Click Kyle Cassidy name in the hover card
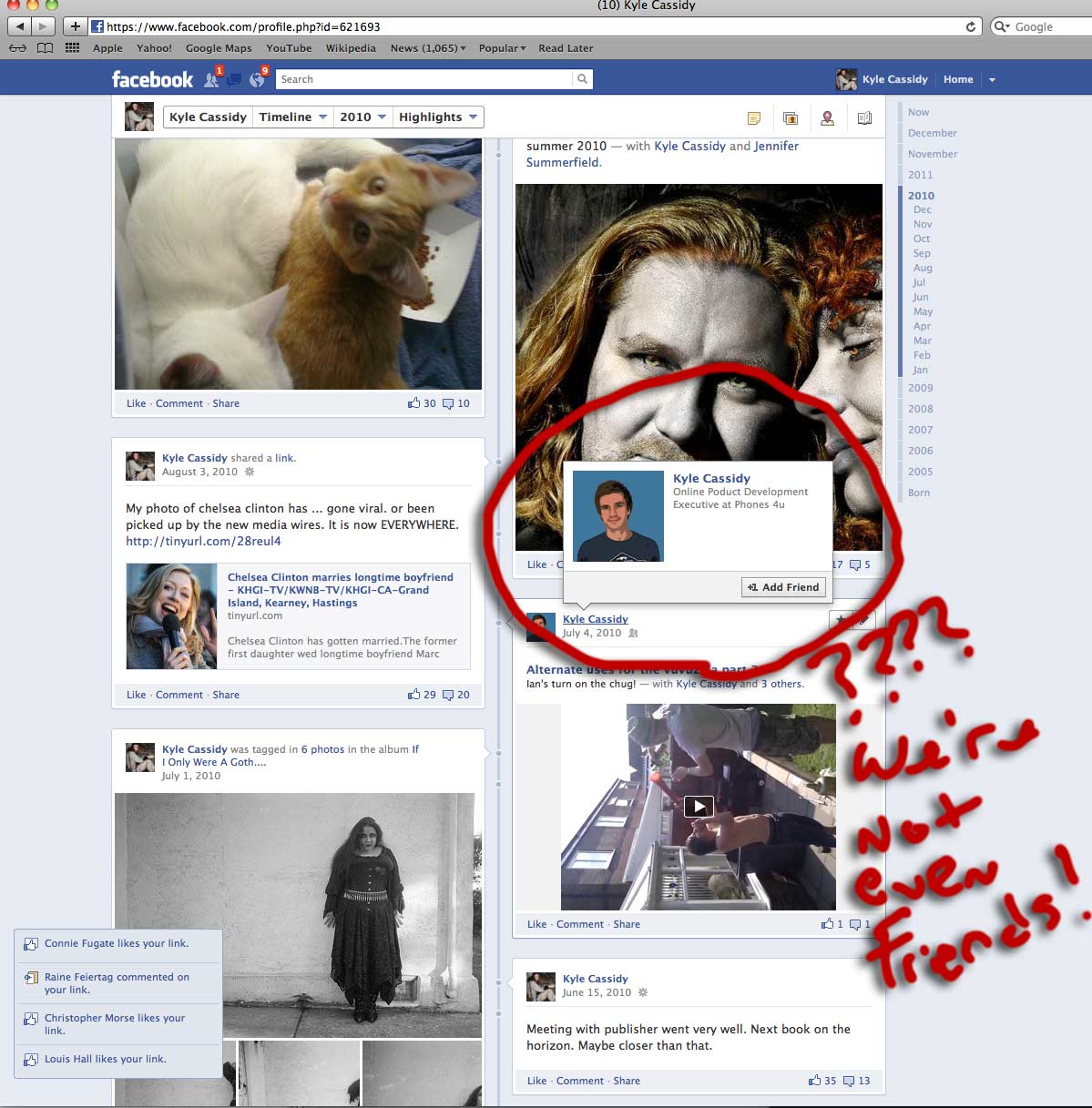This screenshot has height=1108, width=1092. pyautogui.click(x=711, y=478)
